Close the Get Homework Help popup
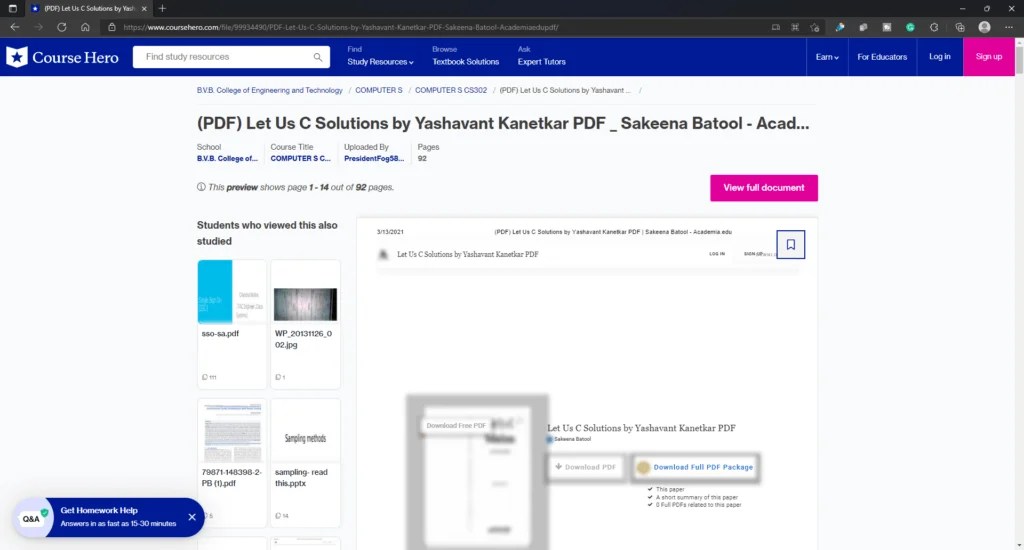This screenshot has height=550, width=1024. 192,517
